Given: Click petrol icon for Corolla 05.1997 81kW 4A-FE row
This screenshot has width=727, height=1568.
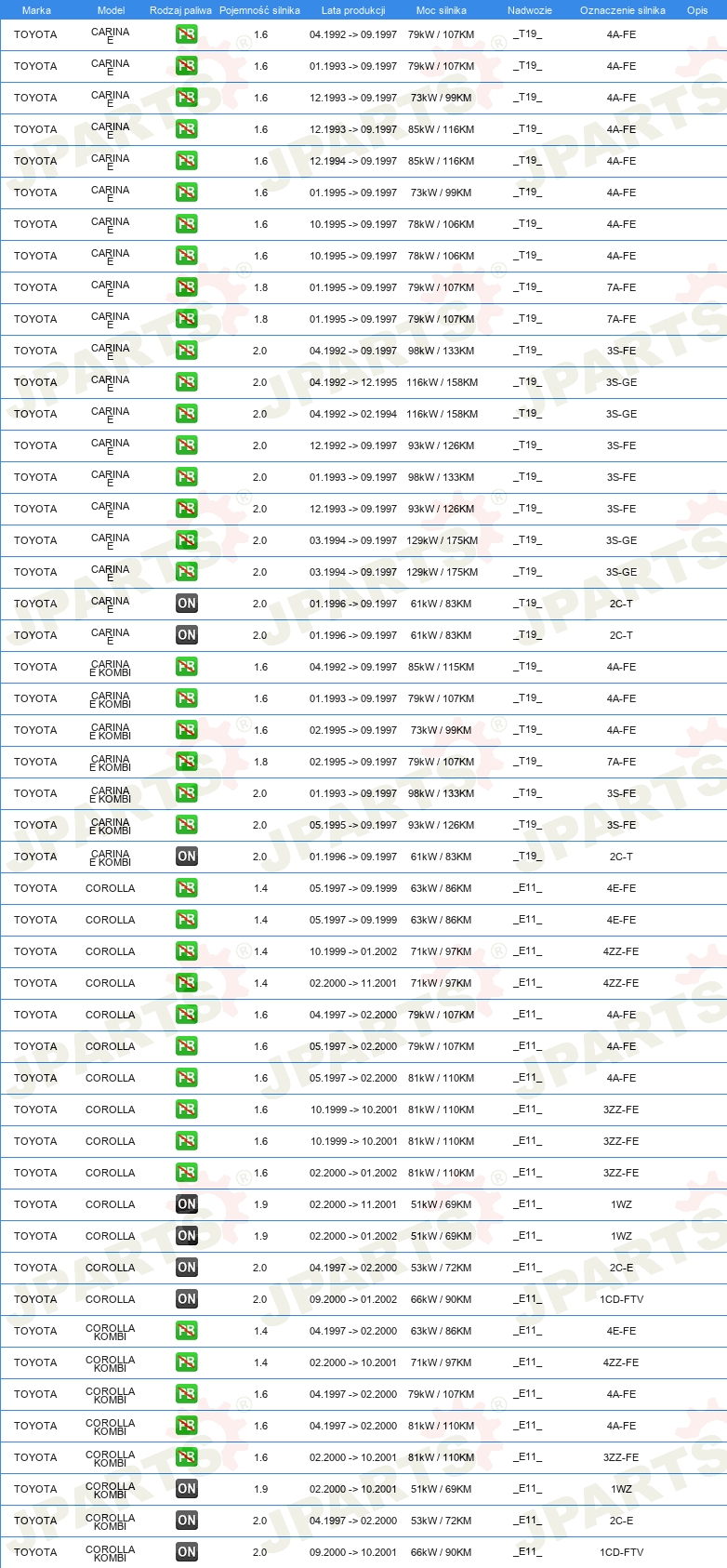Looking at the screenshot, I should click(x=187, y=1078).
